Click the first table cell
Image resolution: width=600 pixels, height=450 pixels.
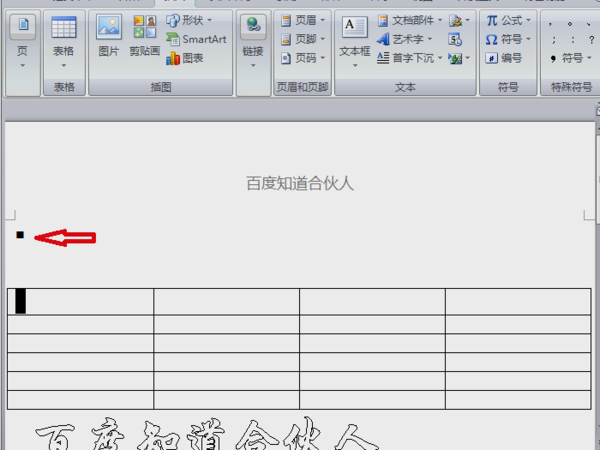point(80,302)
